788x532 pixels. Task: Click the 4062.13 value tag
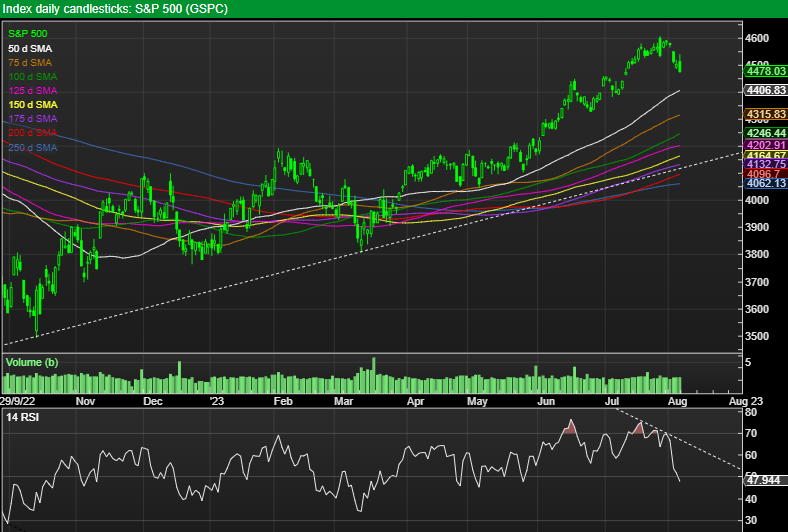765,183
